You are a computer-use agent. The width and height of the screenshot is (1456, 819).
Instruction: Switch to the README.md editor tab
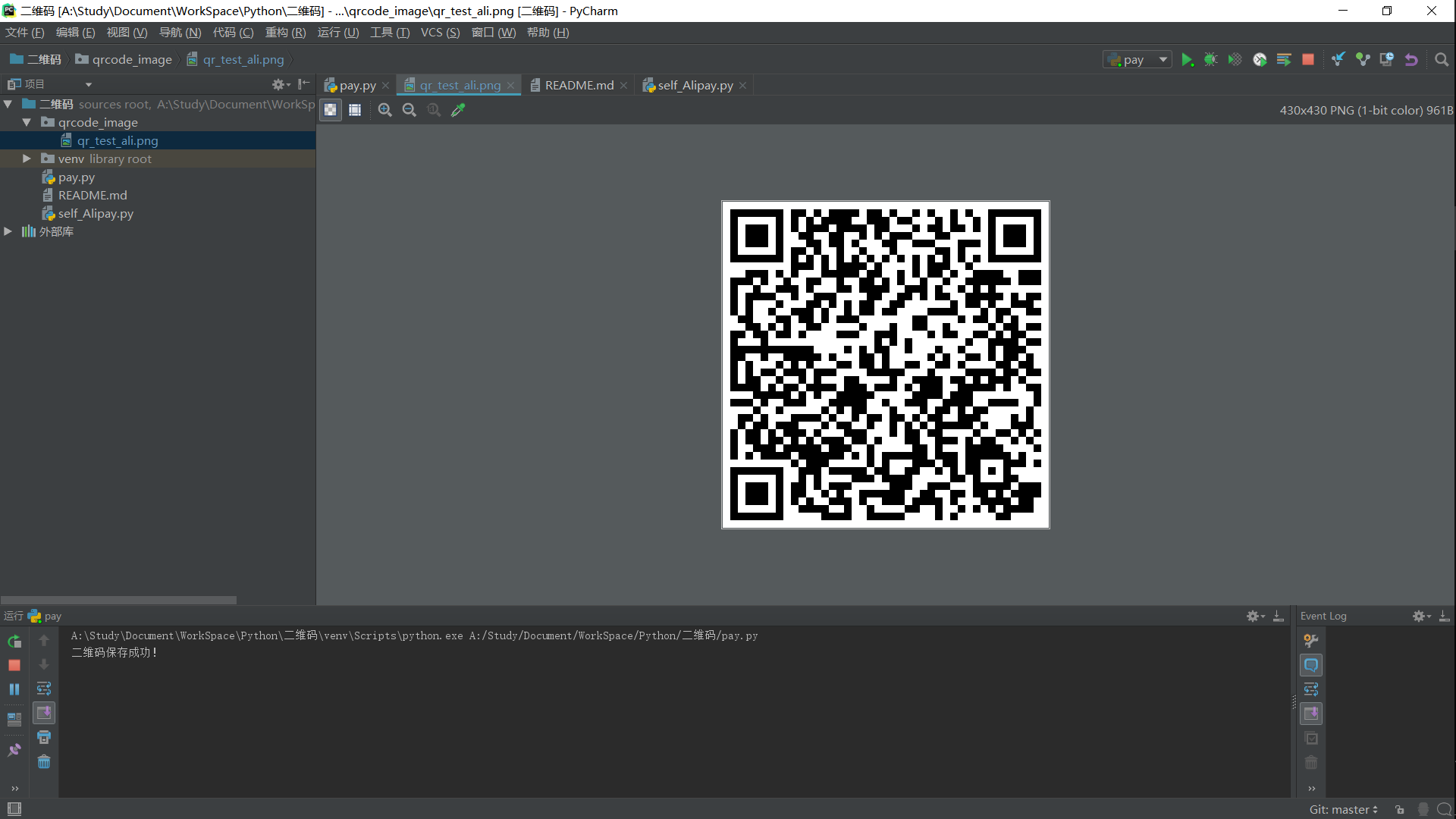(579, 85)
